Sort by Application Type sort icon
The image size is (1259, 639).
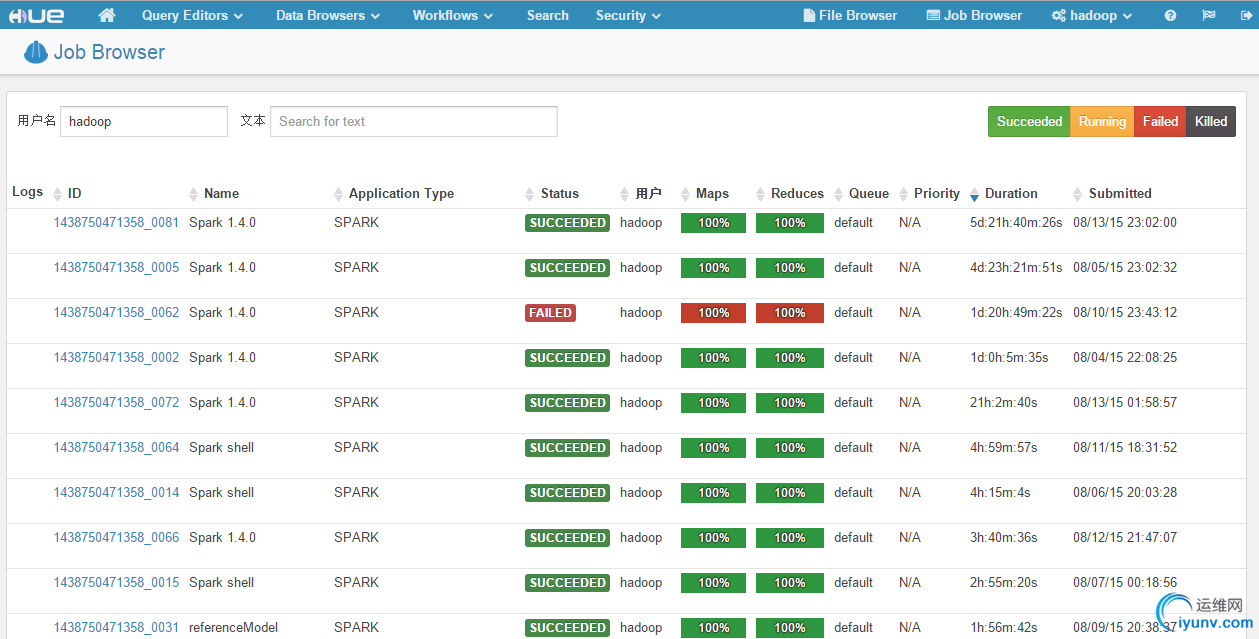click(339, 194)
